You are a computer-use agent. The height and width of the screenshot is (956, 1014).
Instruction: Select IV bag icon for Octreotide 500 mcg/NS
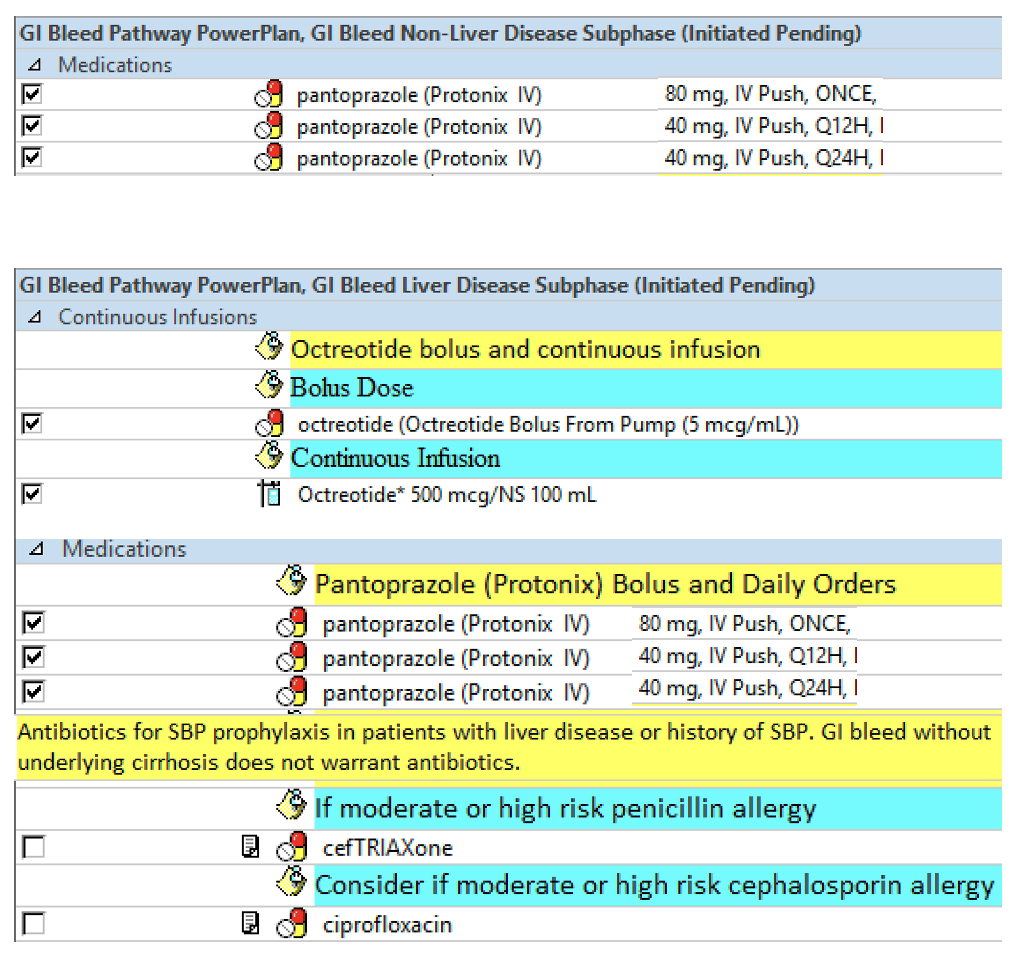tap(269, 494)
